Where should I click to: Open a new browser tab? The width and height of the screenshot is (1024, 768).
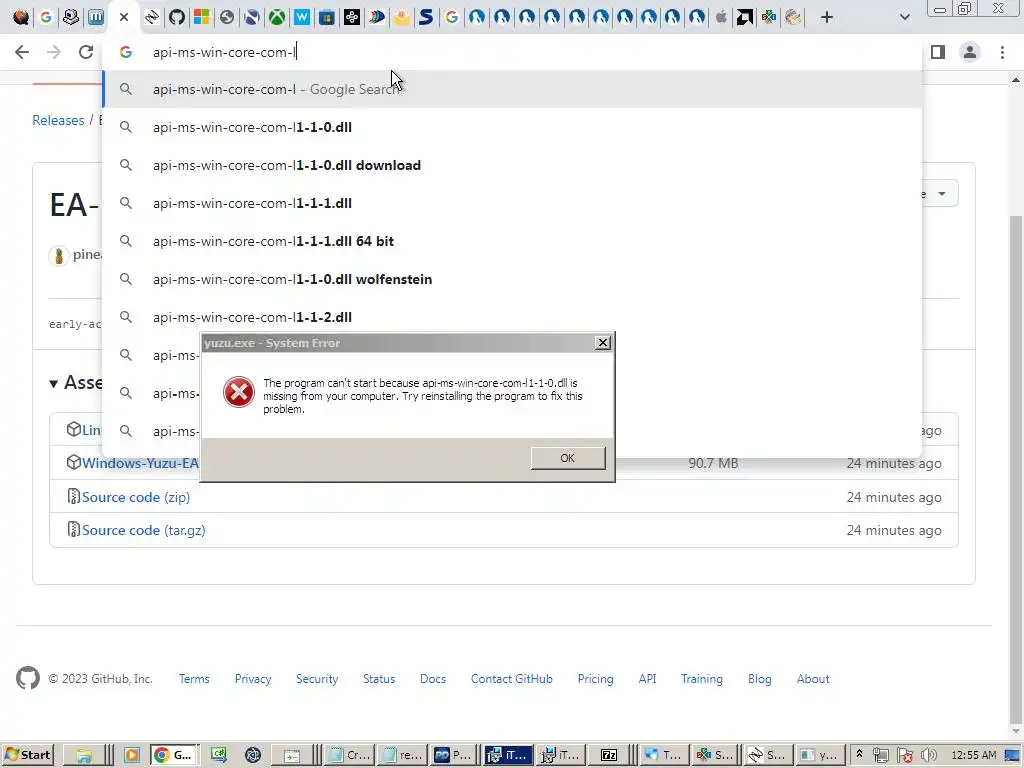(x=827, y=17)
